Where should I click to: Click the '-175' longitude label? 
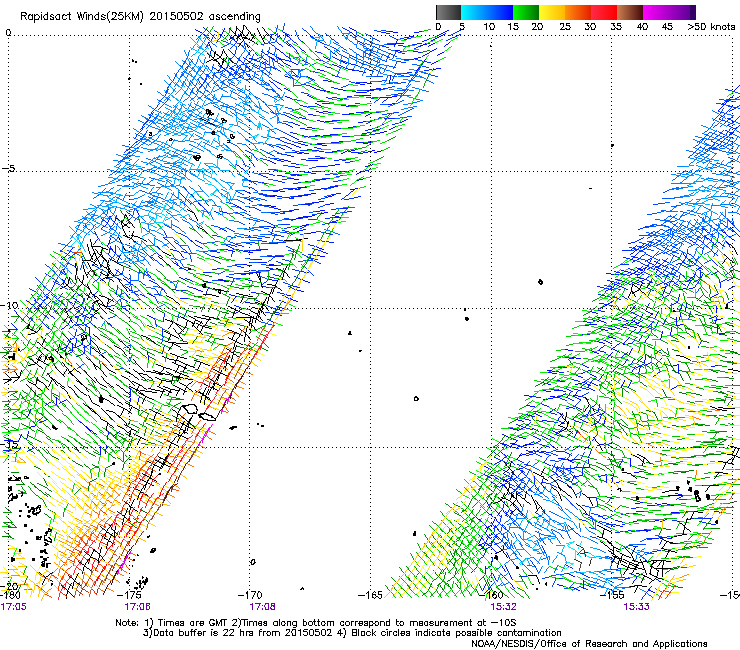[129, 595]
